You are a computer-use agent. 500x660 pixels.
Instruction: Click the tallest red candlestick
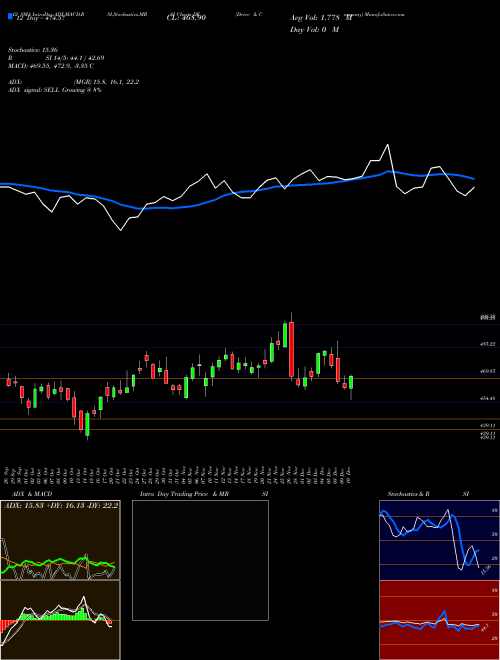pyautogui.click(x=291, y=349)
